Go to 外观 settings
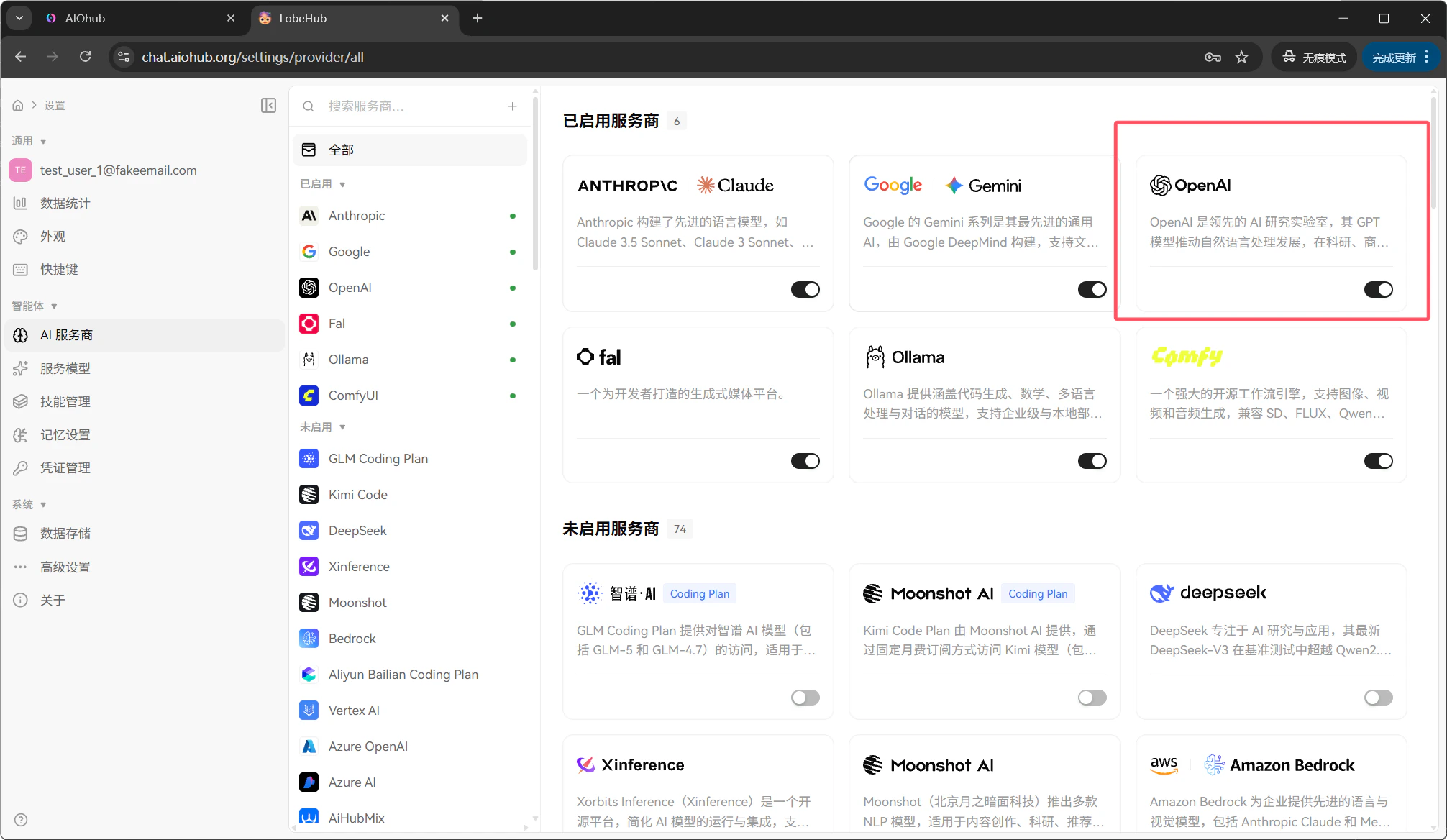The width and height of the screenshot is (1447, 840). [144, 237]
